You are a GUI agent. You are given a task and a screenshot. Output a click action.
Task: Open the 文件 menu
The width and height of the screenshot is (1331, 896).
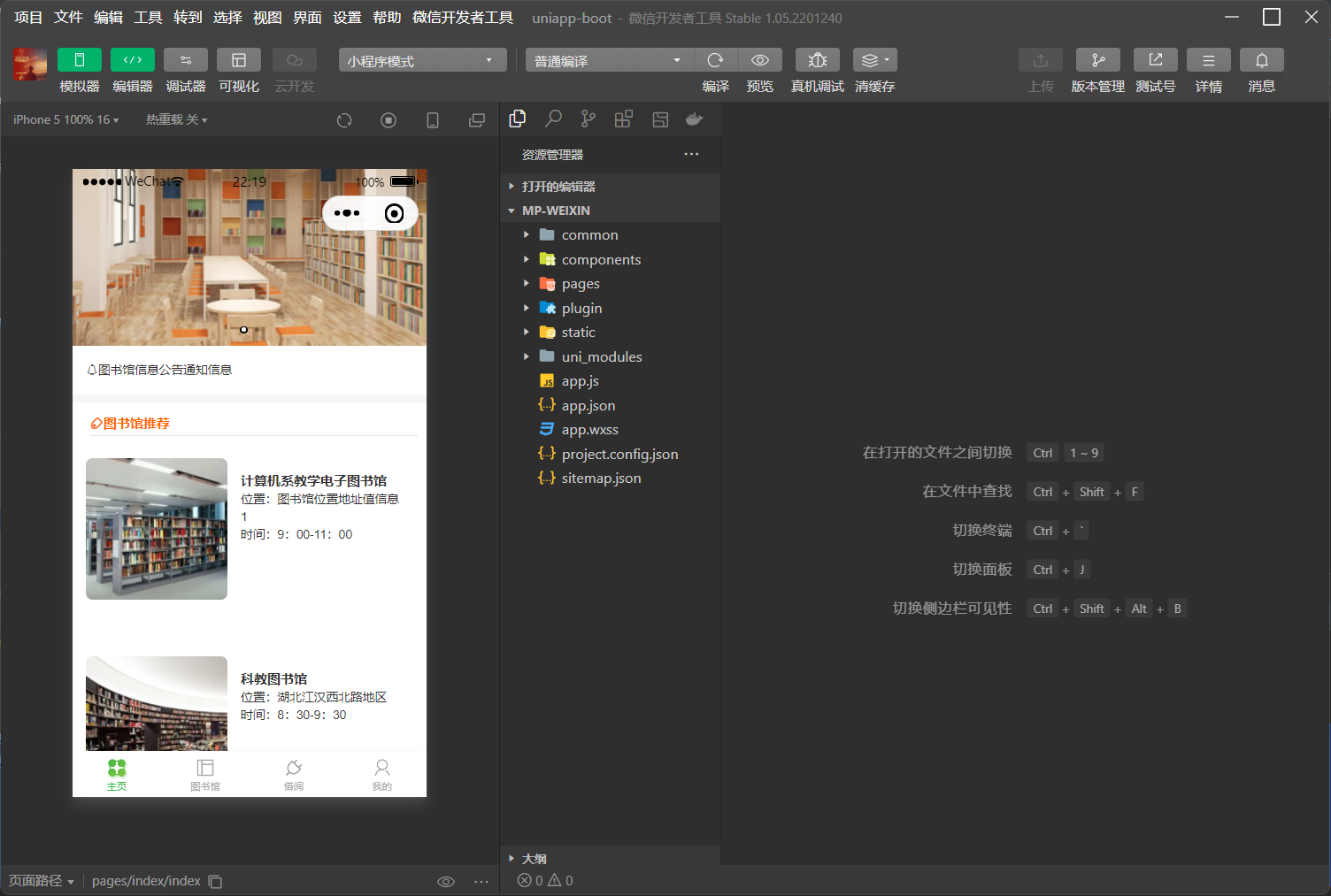(x=68, y=18)
